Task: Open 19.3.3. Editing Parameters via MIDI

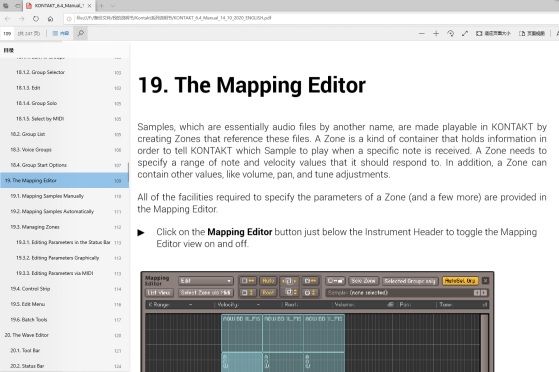Action: pyautogui.click(x=64, y=273)
